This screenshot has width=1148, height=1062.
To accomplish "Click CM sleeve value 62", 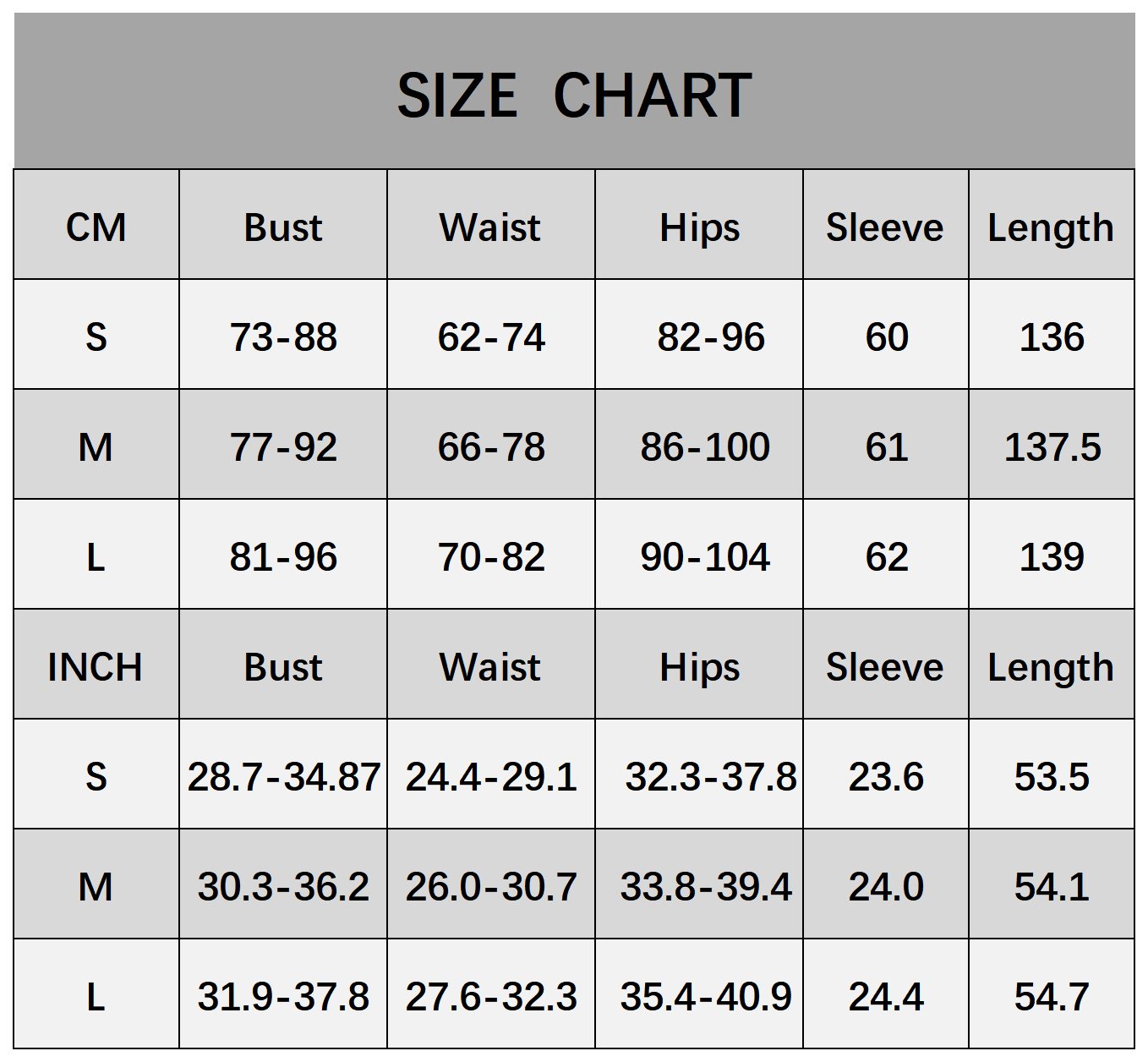I will click(887, 557).
